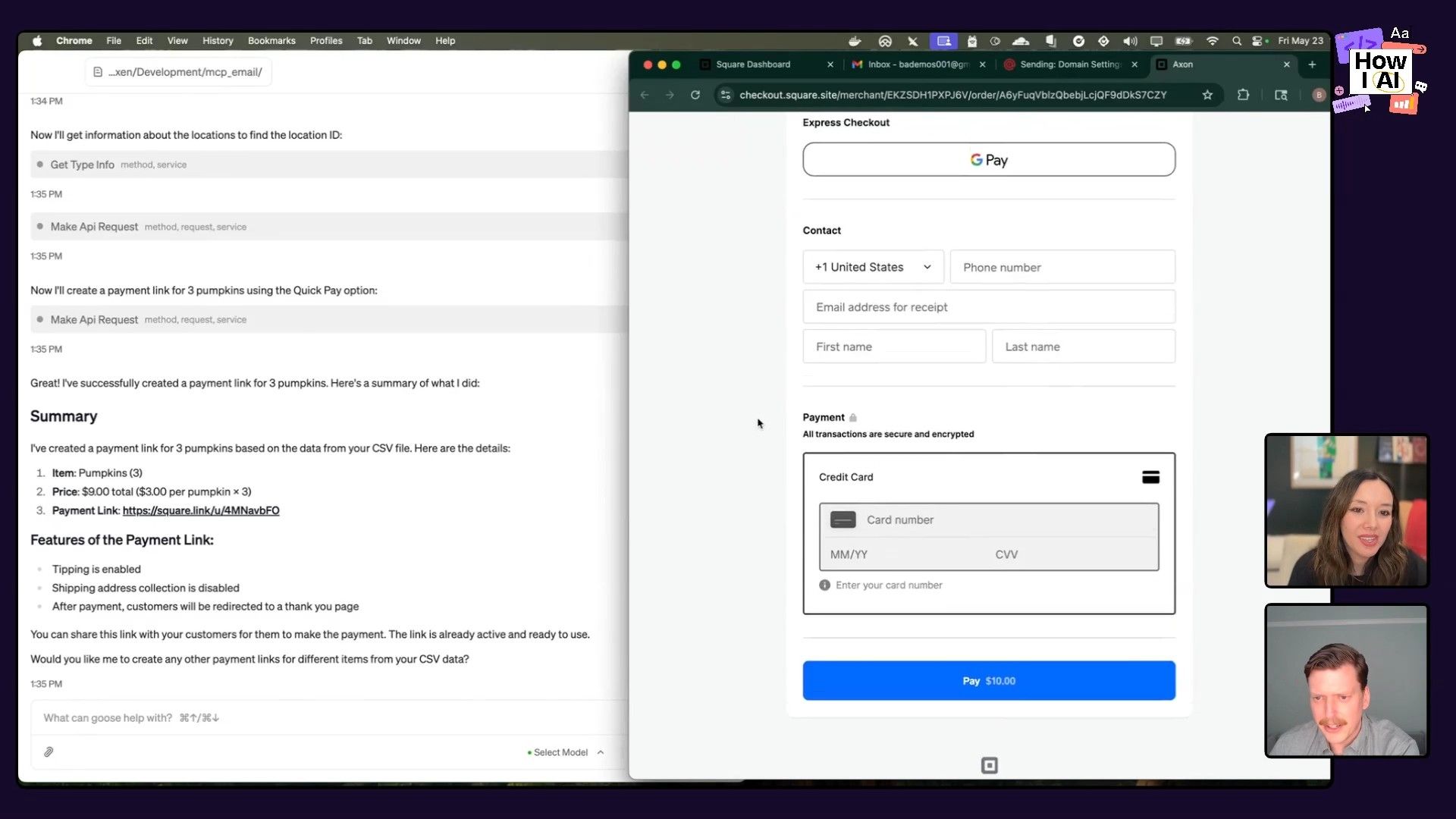Screen dimensions: 1456x819
Task: Click the lock icon next to Payment
Action: 852,418
